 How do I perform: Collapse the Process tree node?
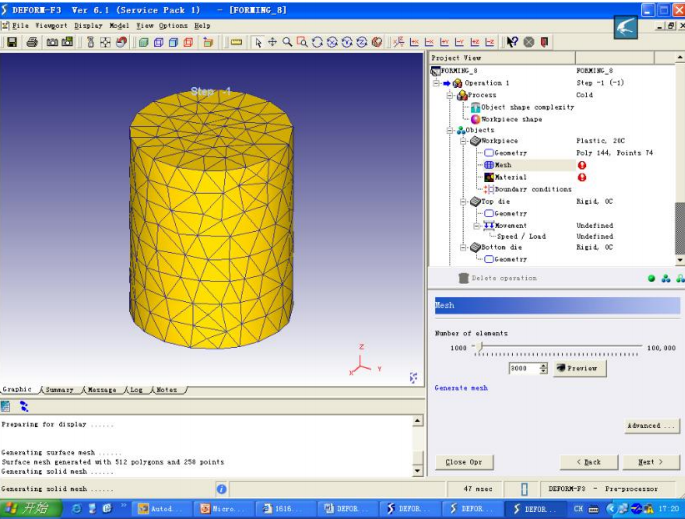click(x=450, y=95)
